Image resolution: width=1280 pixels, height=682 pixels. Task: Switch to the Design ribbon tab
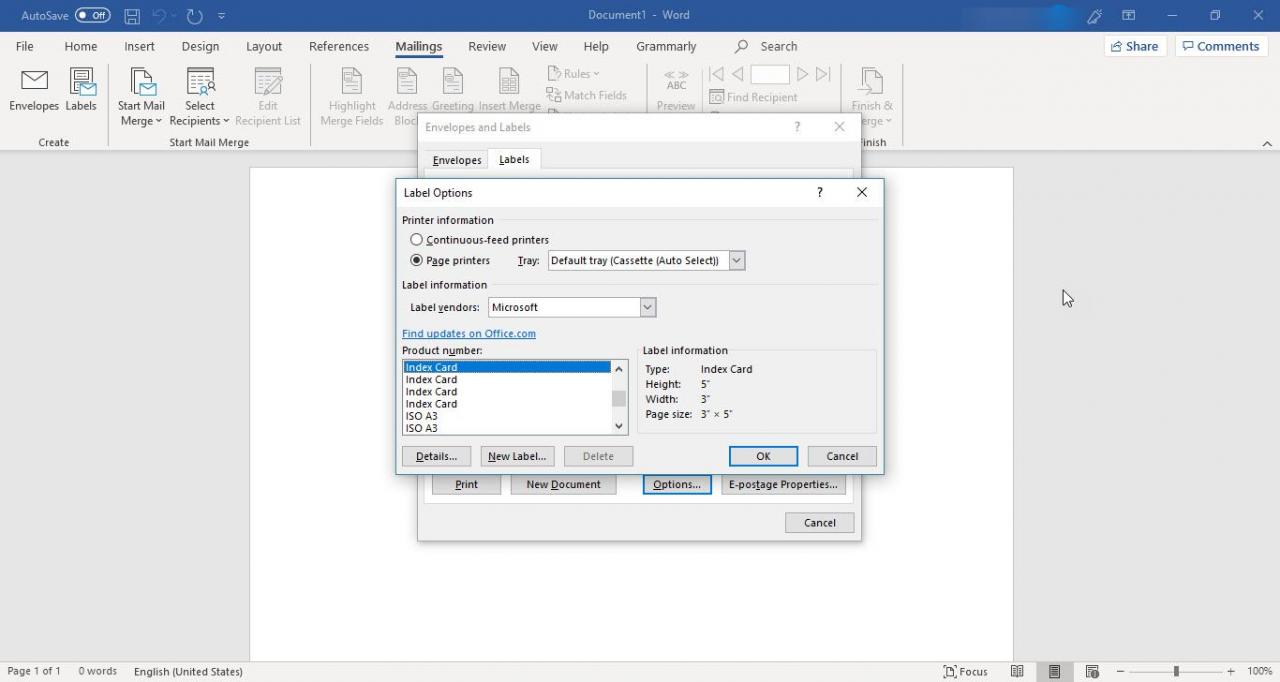point(200,46)
